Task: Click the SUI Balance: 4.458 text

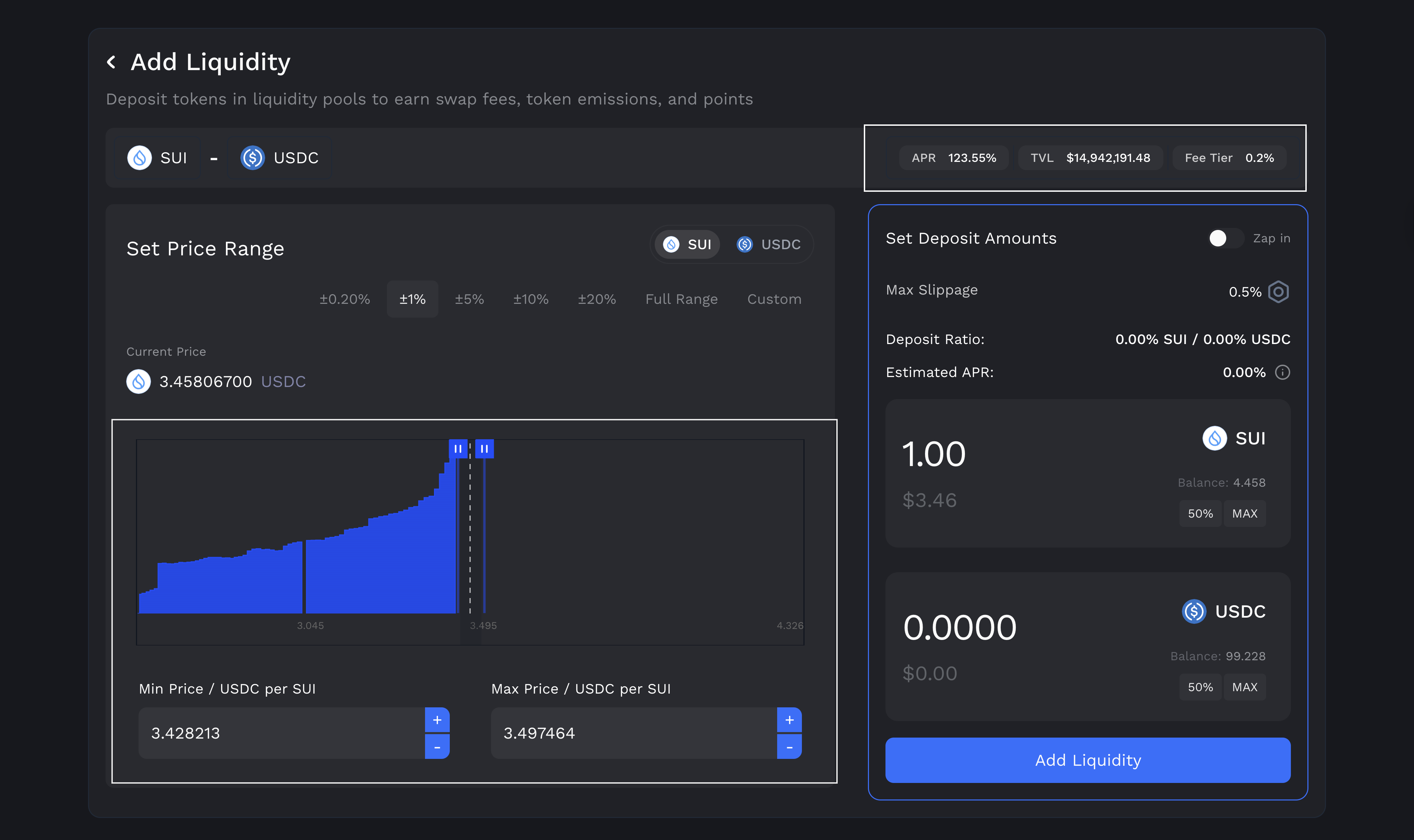Action: point(1221,483)
